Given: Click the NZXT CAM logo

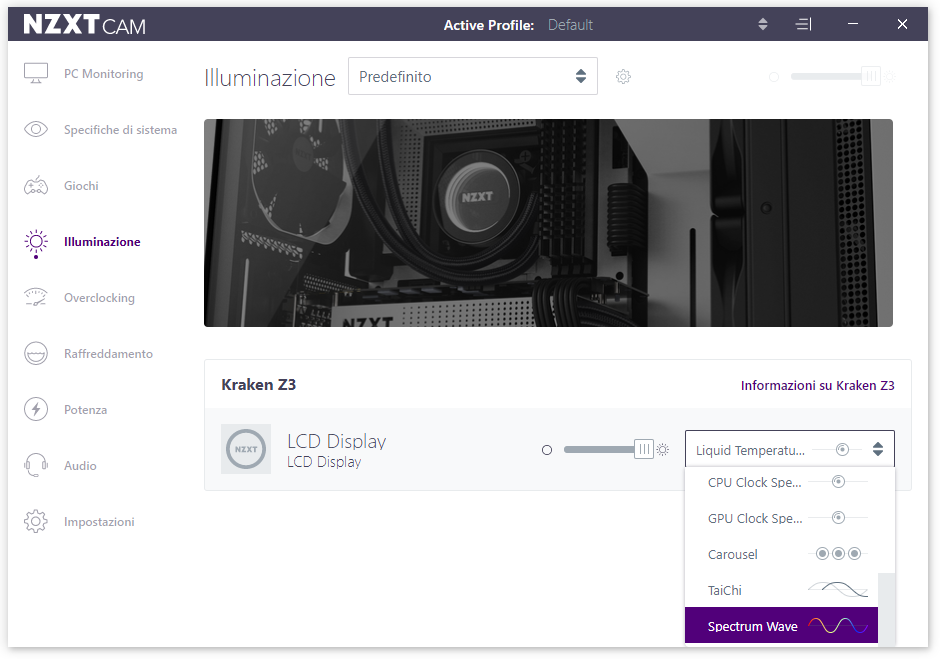Looking at the screenshot, I should pos(85,25).
